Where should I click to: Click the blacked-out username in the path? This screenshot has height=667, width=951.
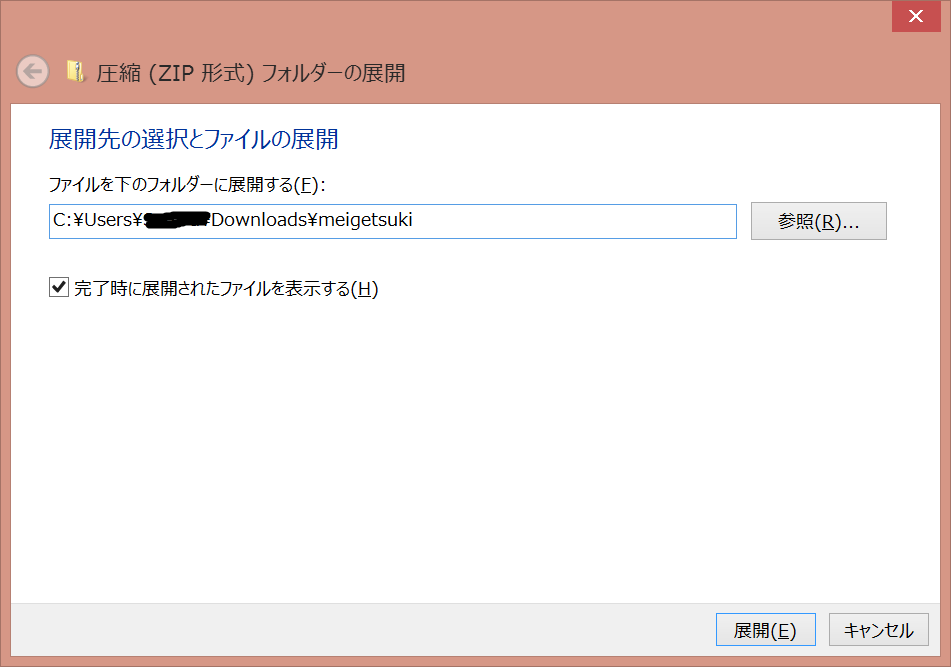click(x=177, y=220)
